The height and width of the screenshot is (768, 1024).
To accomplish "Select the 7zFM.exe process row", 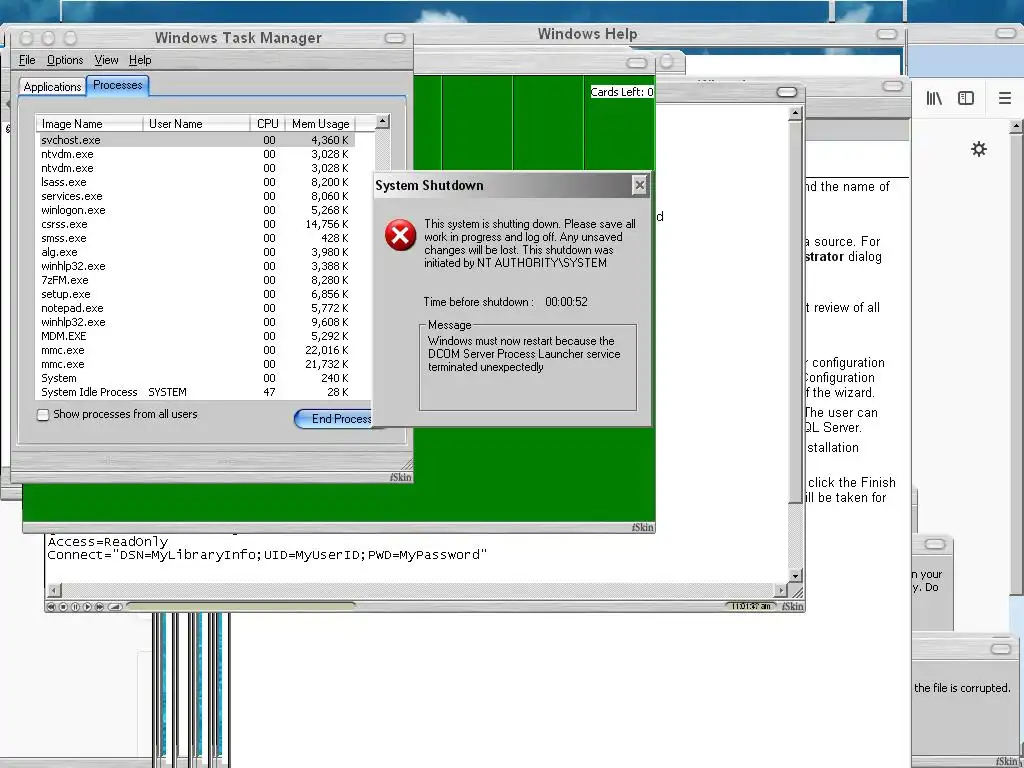I will point(196,280).
